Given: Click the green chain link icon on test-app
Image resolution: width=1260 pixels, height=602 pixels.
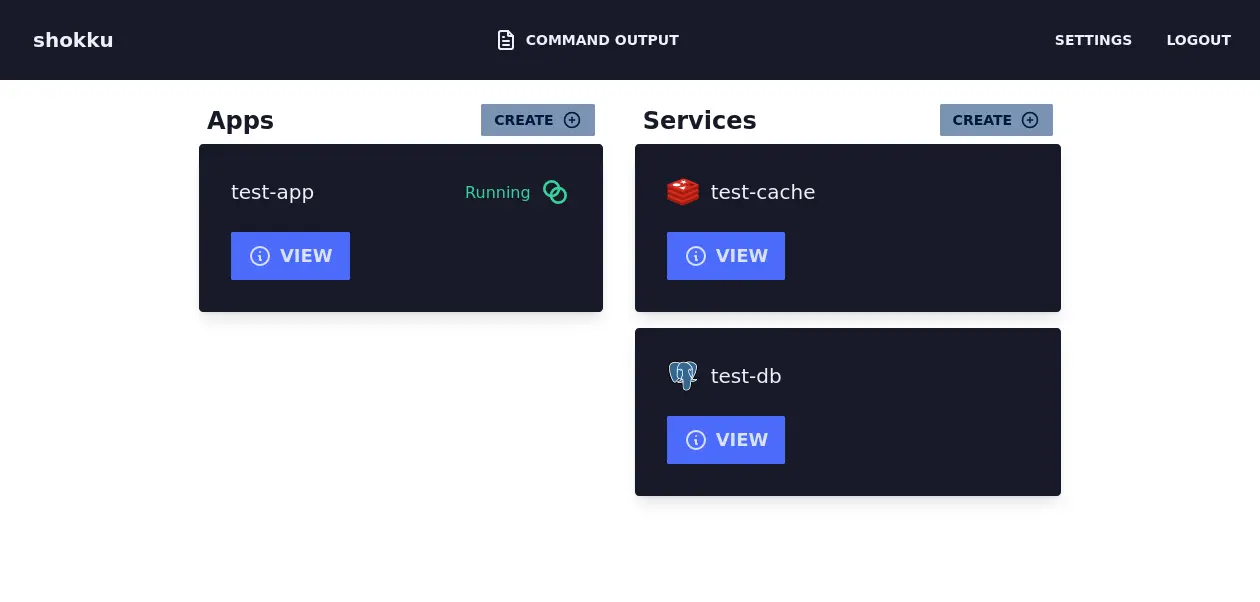Looking at the screenshot, I should tap(555, 192).
